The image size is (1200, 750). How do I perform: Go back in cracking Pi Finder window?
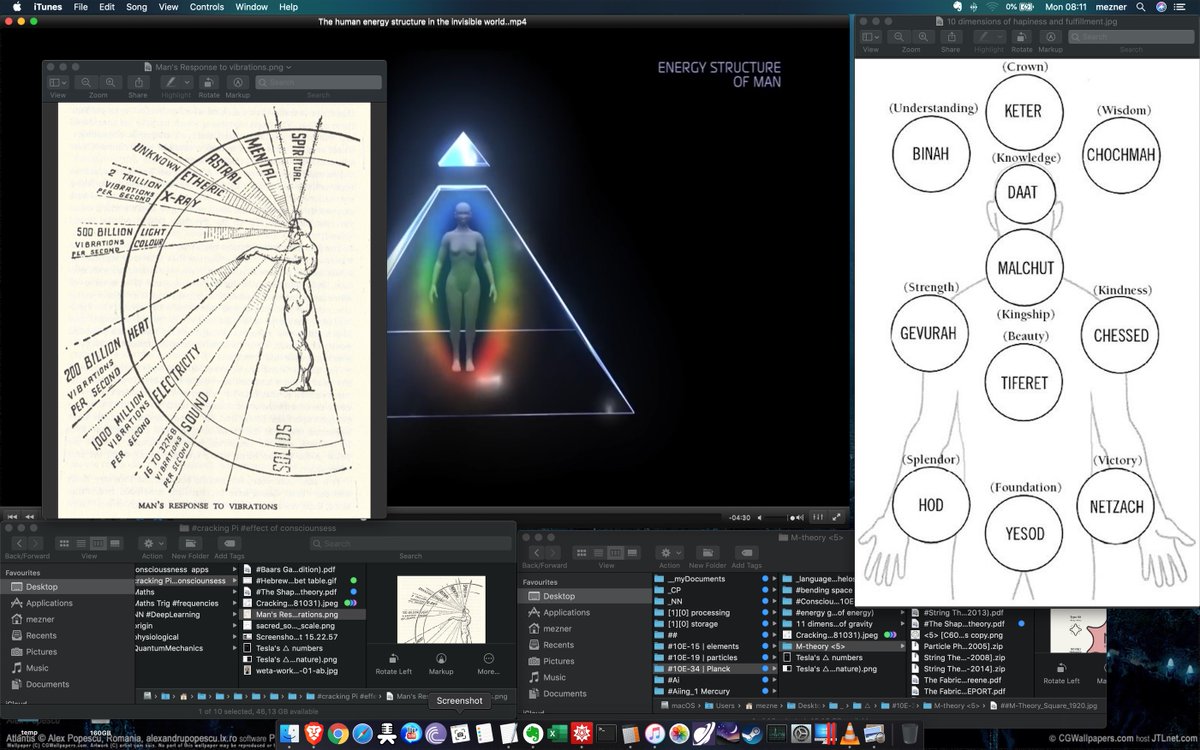point(18,543)
